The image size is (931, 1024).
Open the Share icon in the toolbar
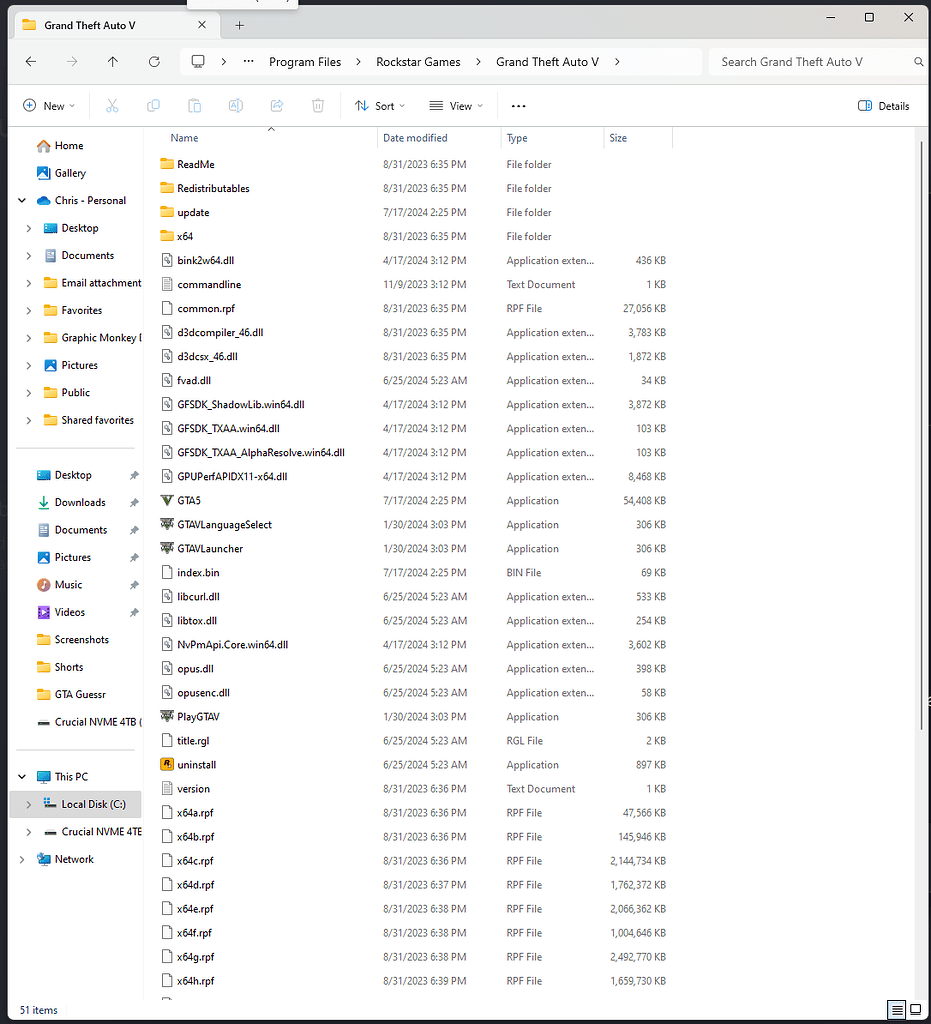[x=277, y=105]
